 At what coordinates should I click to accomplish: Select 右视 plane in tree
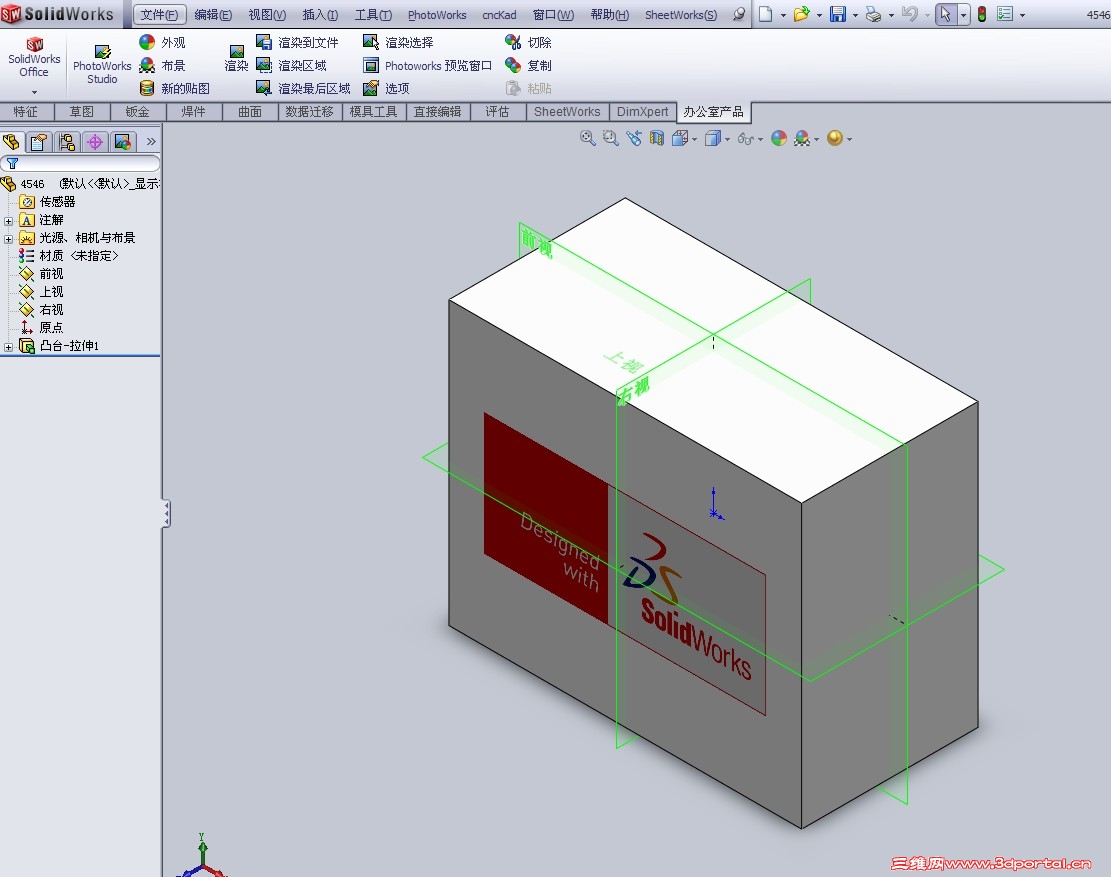41,310
